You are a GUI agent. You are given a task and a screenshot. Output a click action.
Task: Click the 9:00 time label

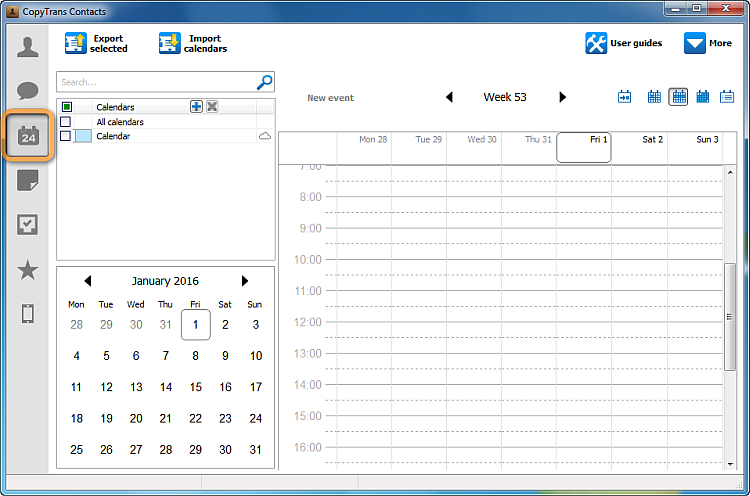(310, 228)
